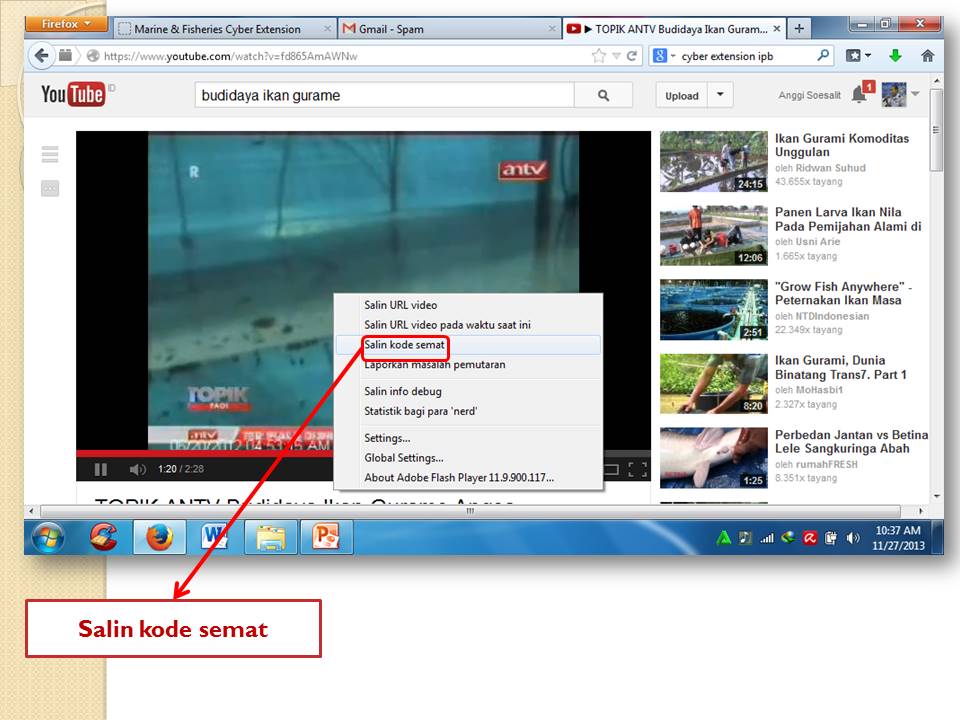Viewport: 960px width, 720px height.
Task: Click the YouTube search input field
Action: pos(384,96)
